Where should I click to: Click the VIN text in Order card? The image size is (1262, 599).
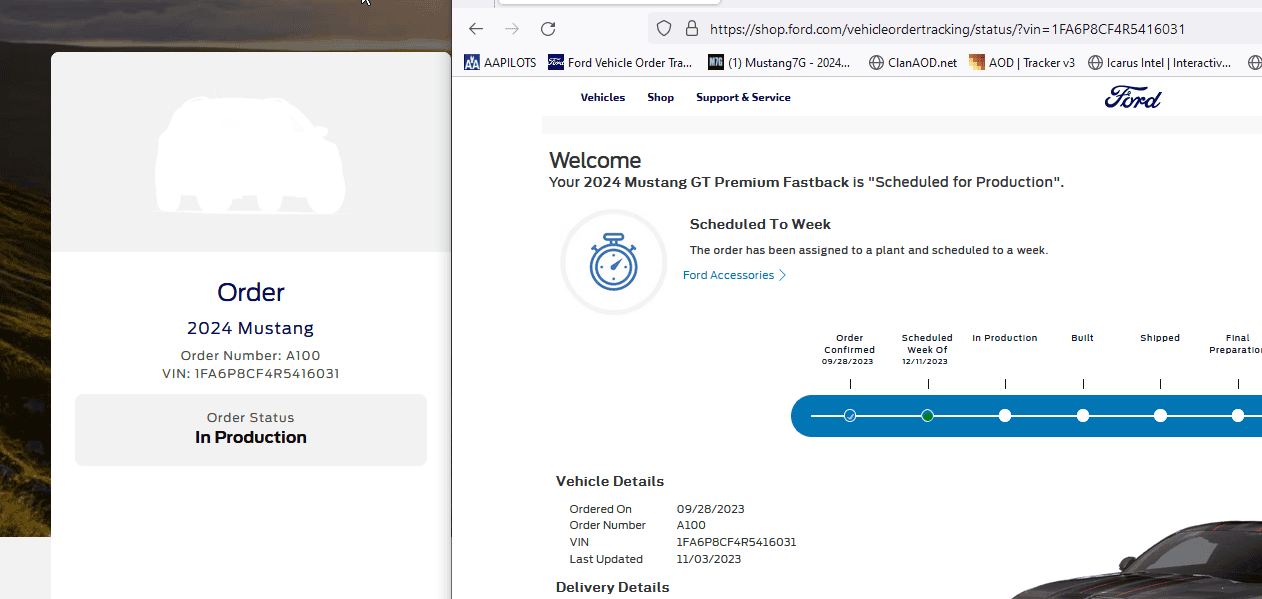251,373
